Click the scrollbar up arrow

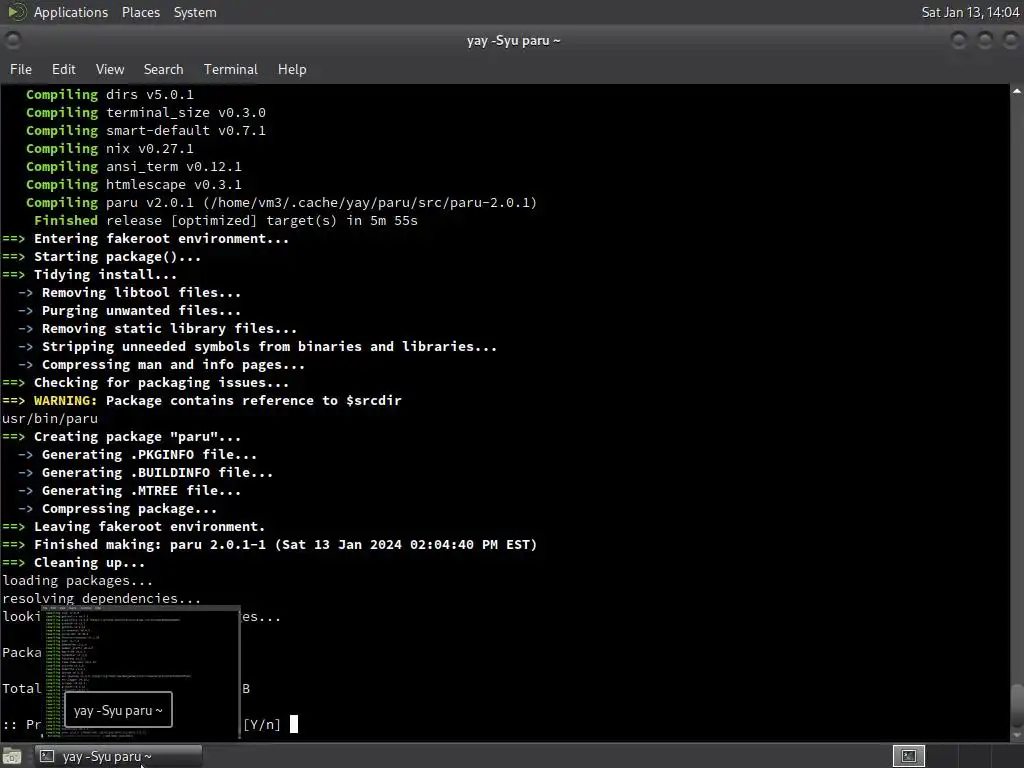point(1017,91)
